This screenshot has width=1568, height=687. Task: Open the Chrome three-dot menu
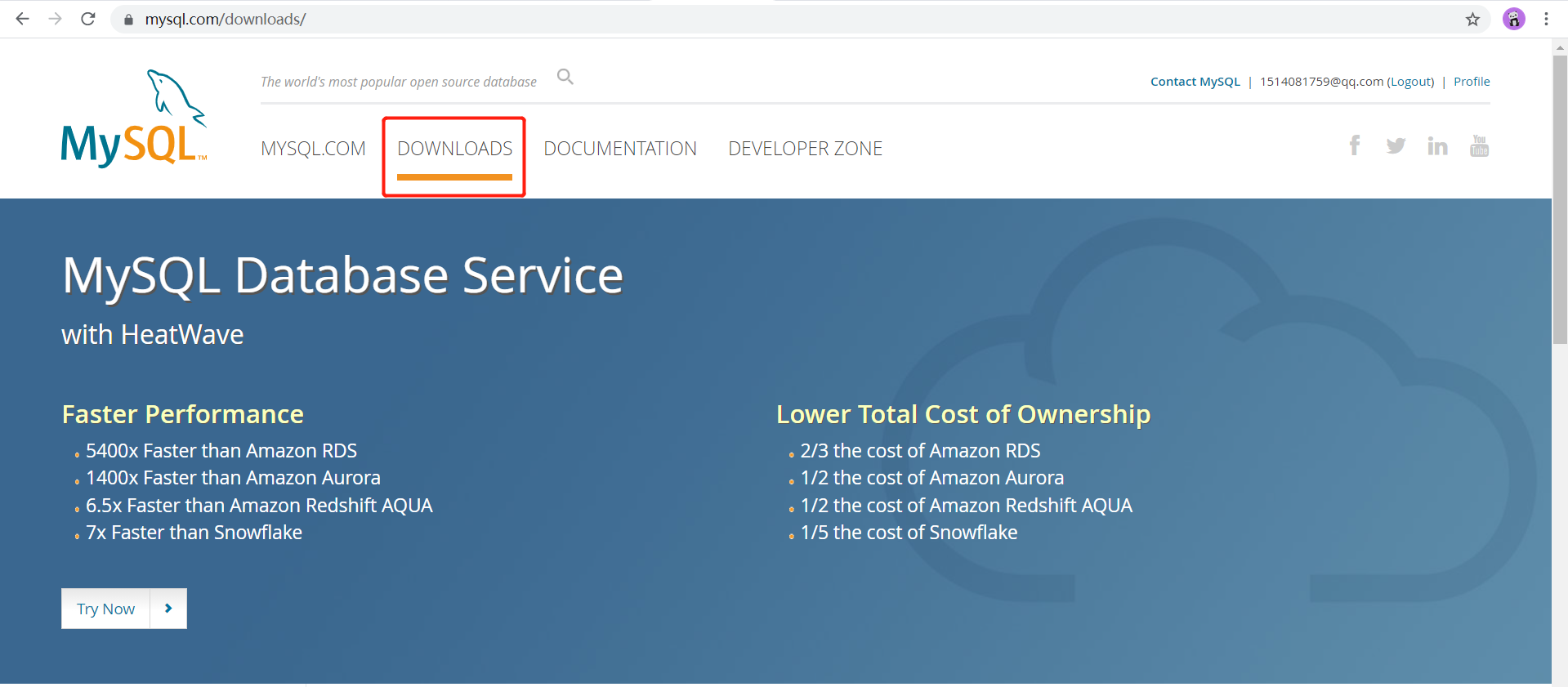[x=1546, y=19]
